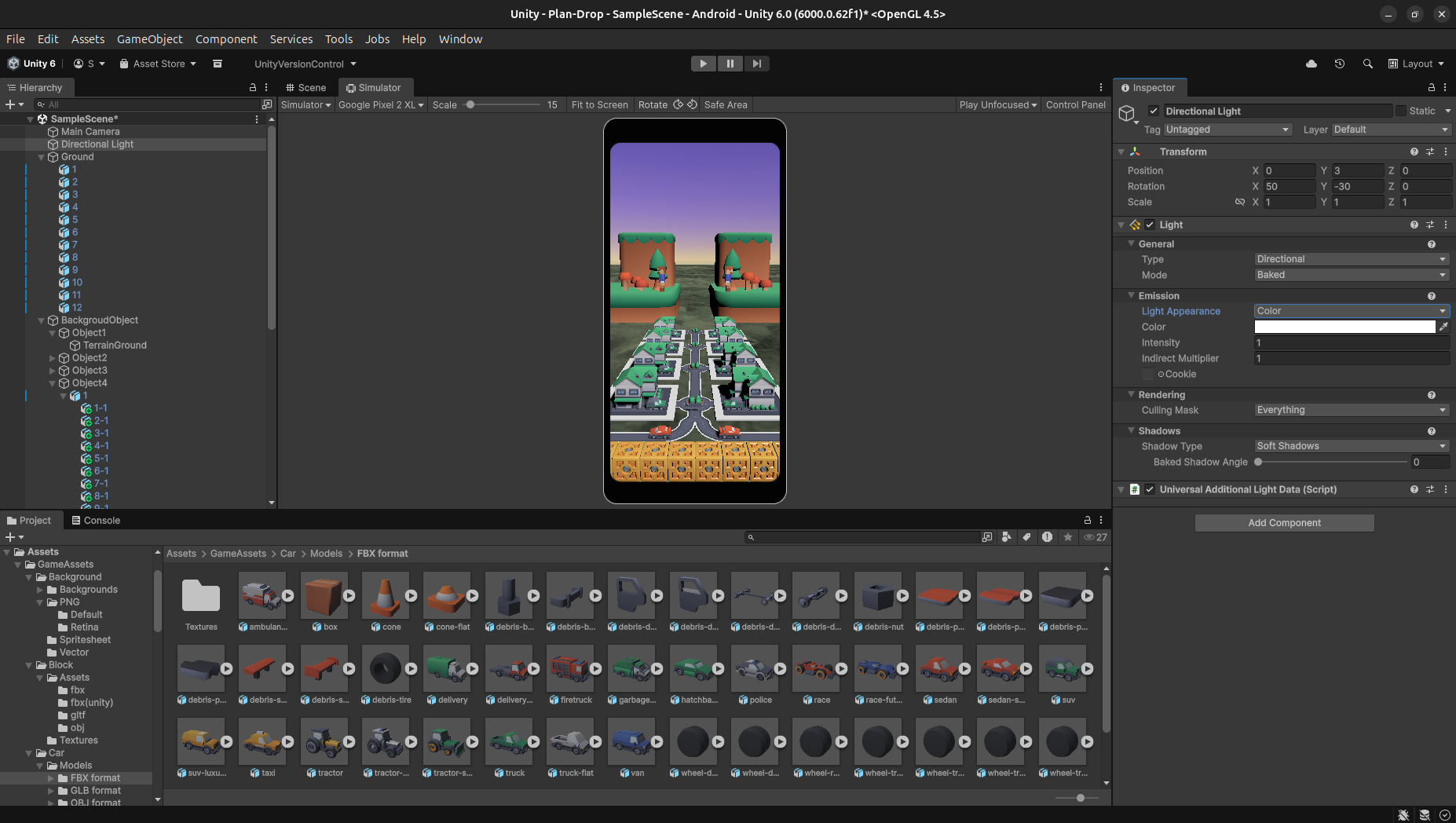
Task: Open Undo History icon in top toolbar
Action: click(1340, 64)
